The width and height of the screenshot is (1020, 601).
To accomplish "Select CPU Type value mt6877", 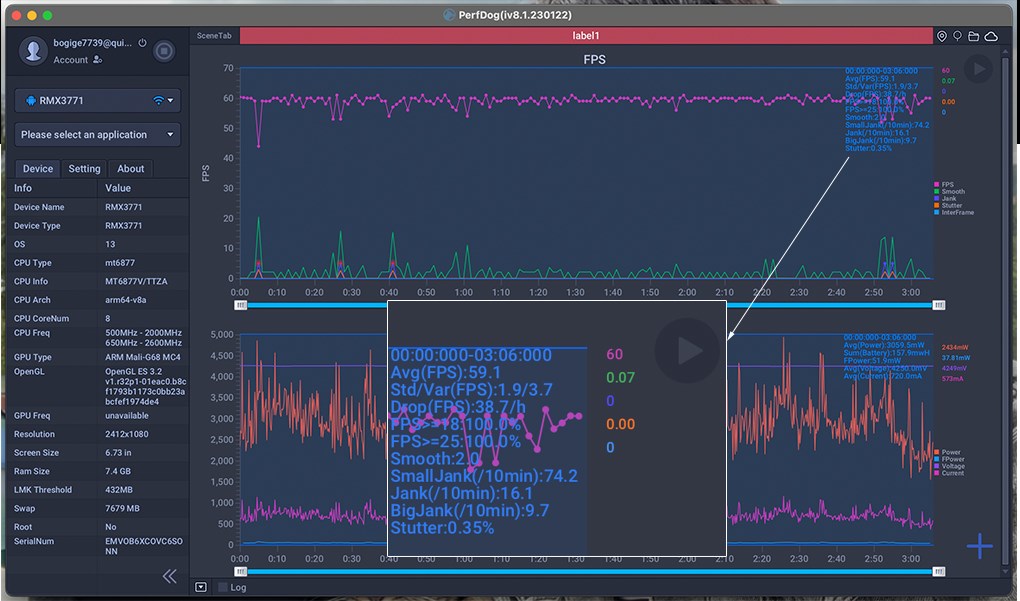I will coord(120,263).
